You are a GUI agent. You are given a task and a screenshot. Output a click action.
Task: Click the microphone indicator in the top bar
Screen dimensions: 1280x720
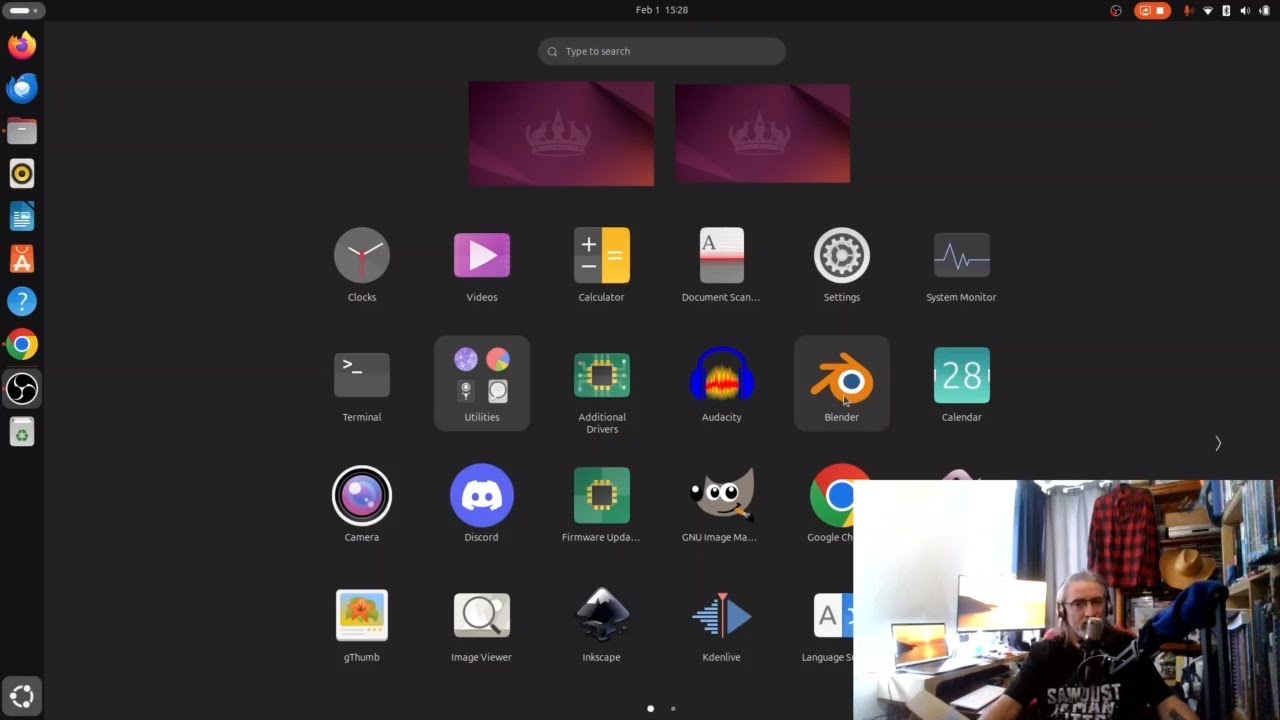(x=1189, y=10)
